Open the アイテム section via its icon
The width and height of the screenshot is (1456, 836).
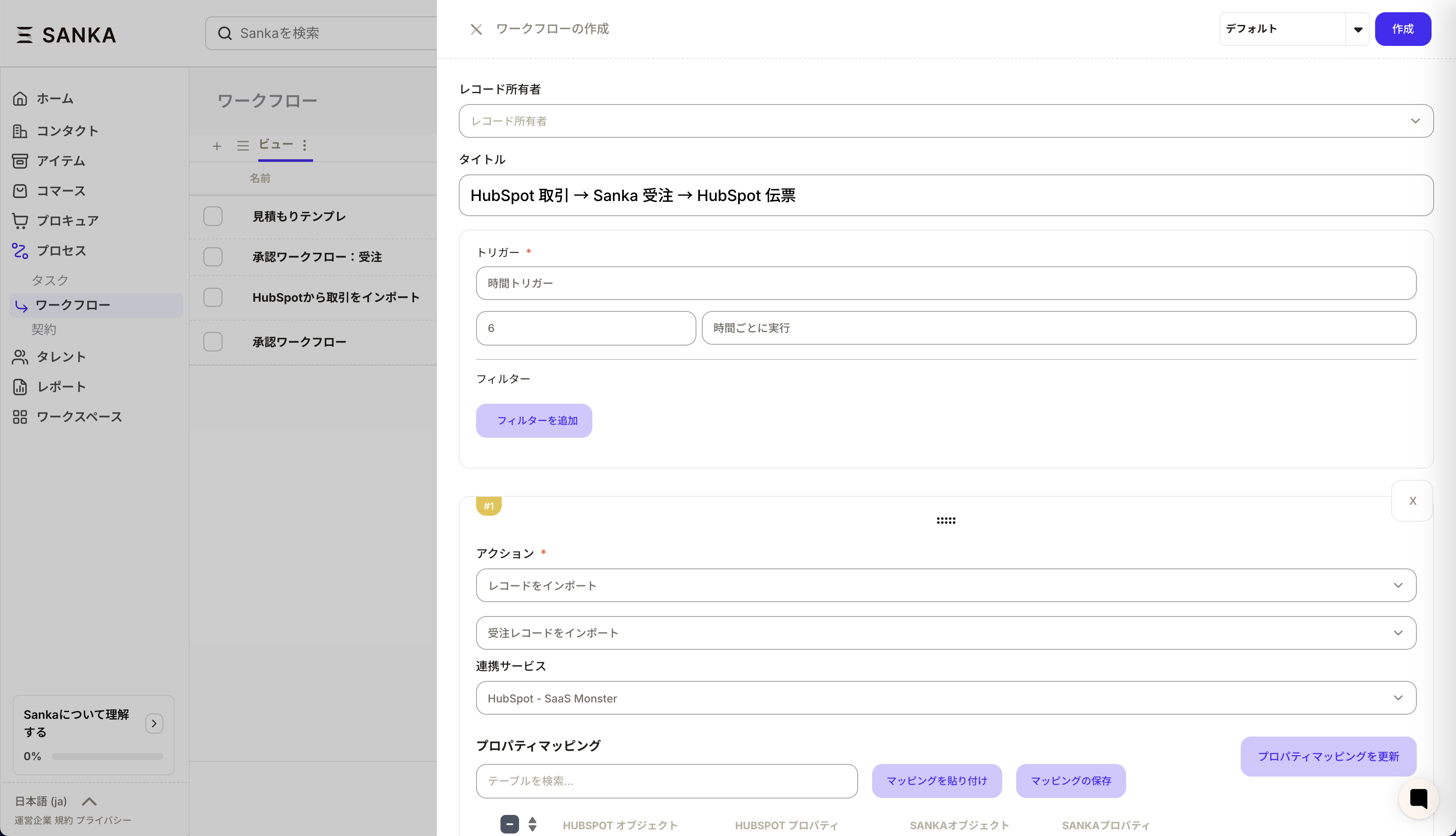click(20, 161)
